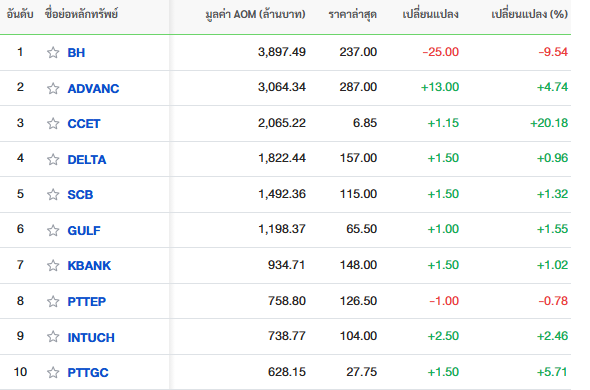Image resolution: width=590 pixels, height=390 pixels.
Task: Sort by the มูลค่า AOM (ล้านบาท) column header
Action: point(255,14)
